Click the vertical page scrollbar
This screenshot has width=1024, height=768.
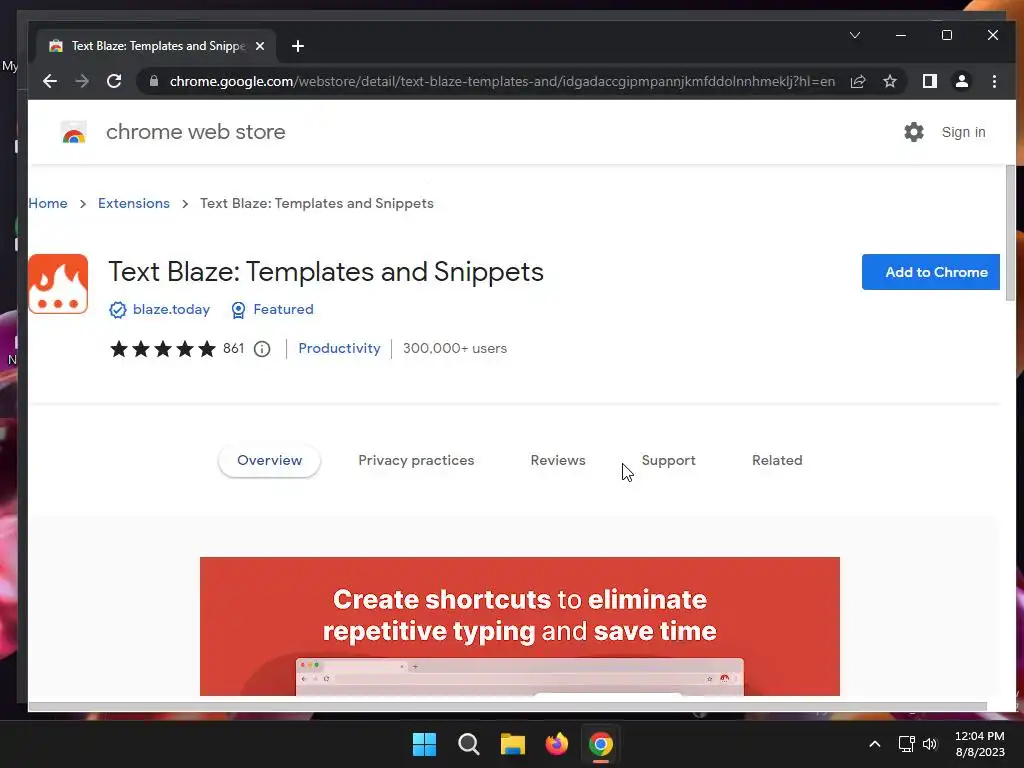click(x=1010, y=232)
